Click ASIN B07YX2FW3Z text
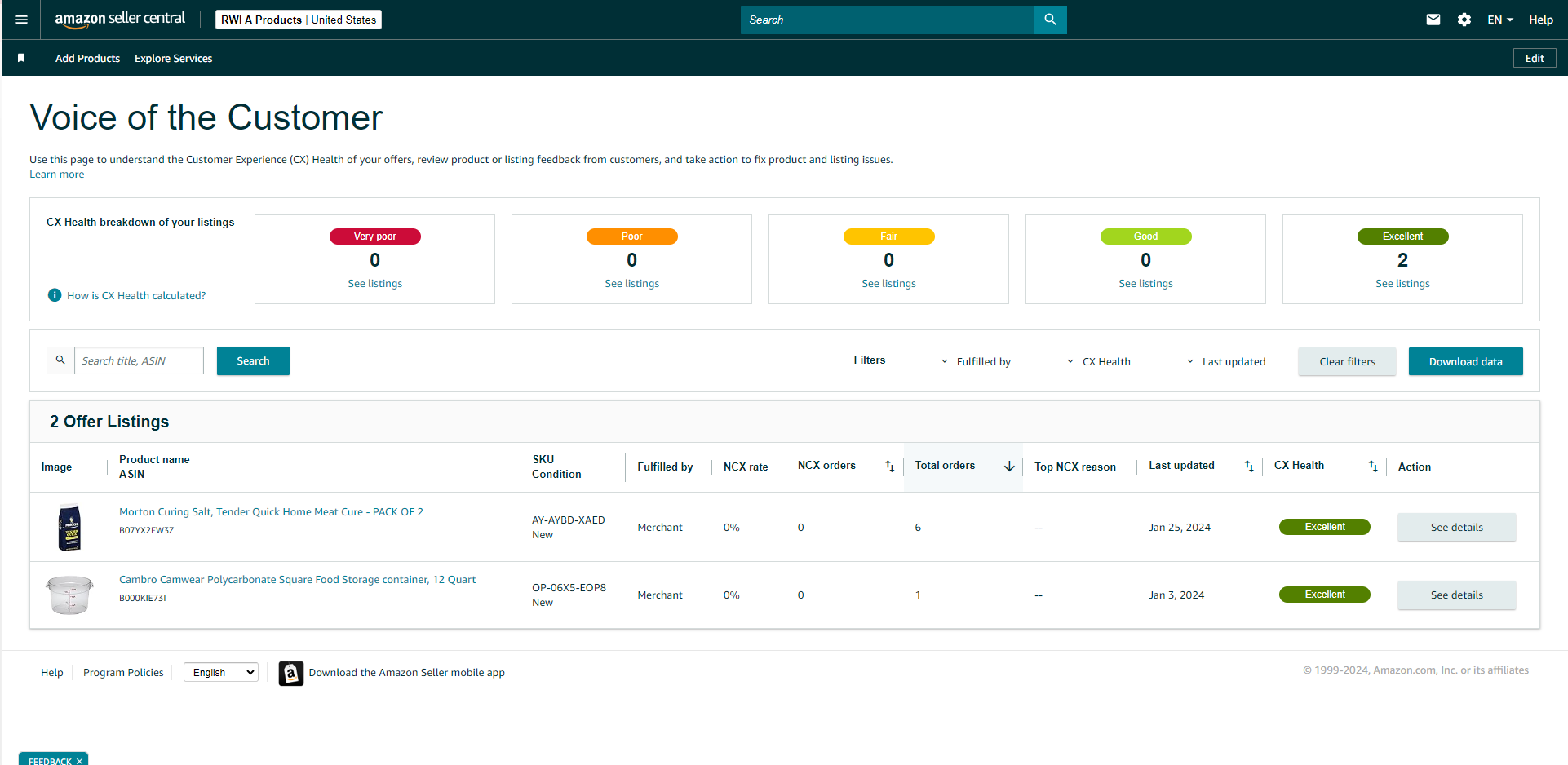 pyautogui.click(x=147, y=530)
